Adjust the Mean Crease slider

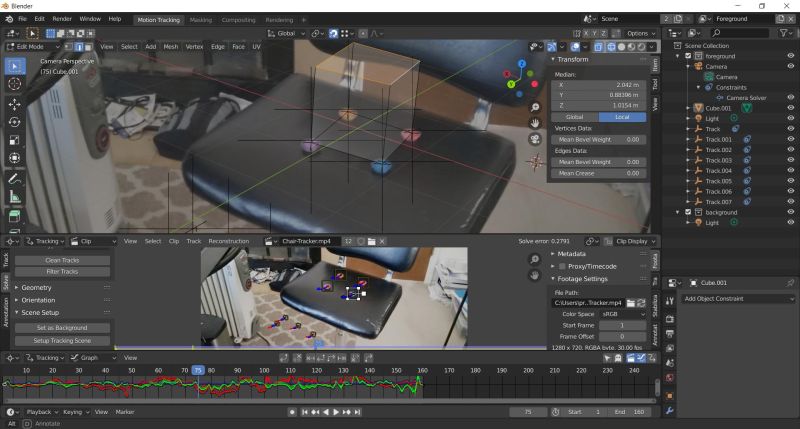[599, 173]
